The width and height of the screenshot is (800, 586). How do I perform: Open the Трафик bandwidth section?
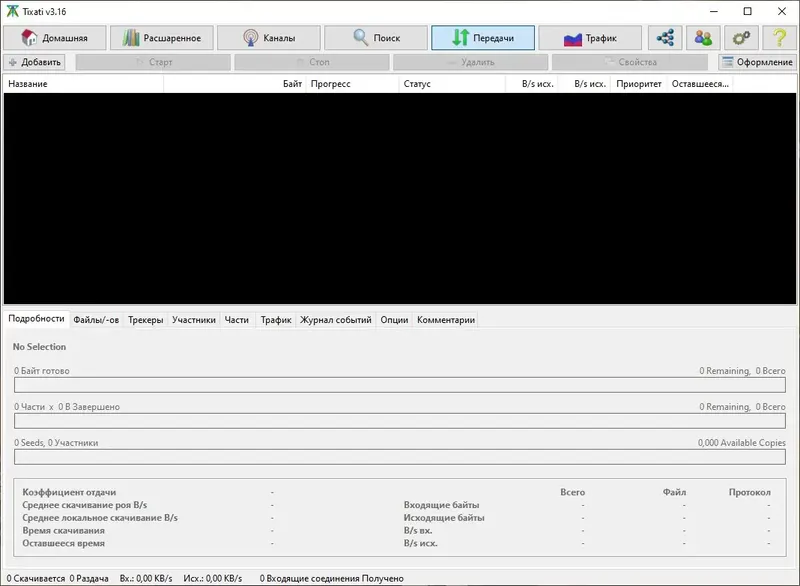pyautogui.click(x=590, y=38)
